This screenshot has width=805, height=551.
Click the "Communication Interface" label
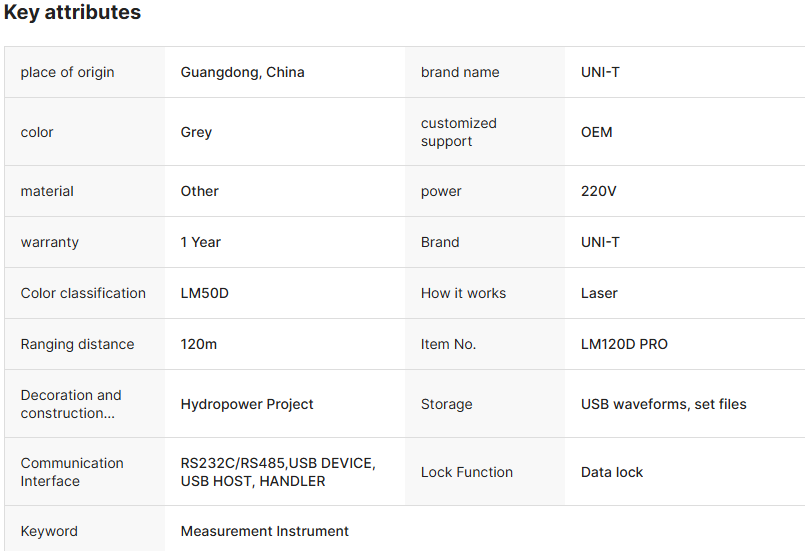pyautogui.click(x=72, y=472)
